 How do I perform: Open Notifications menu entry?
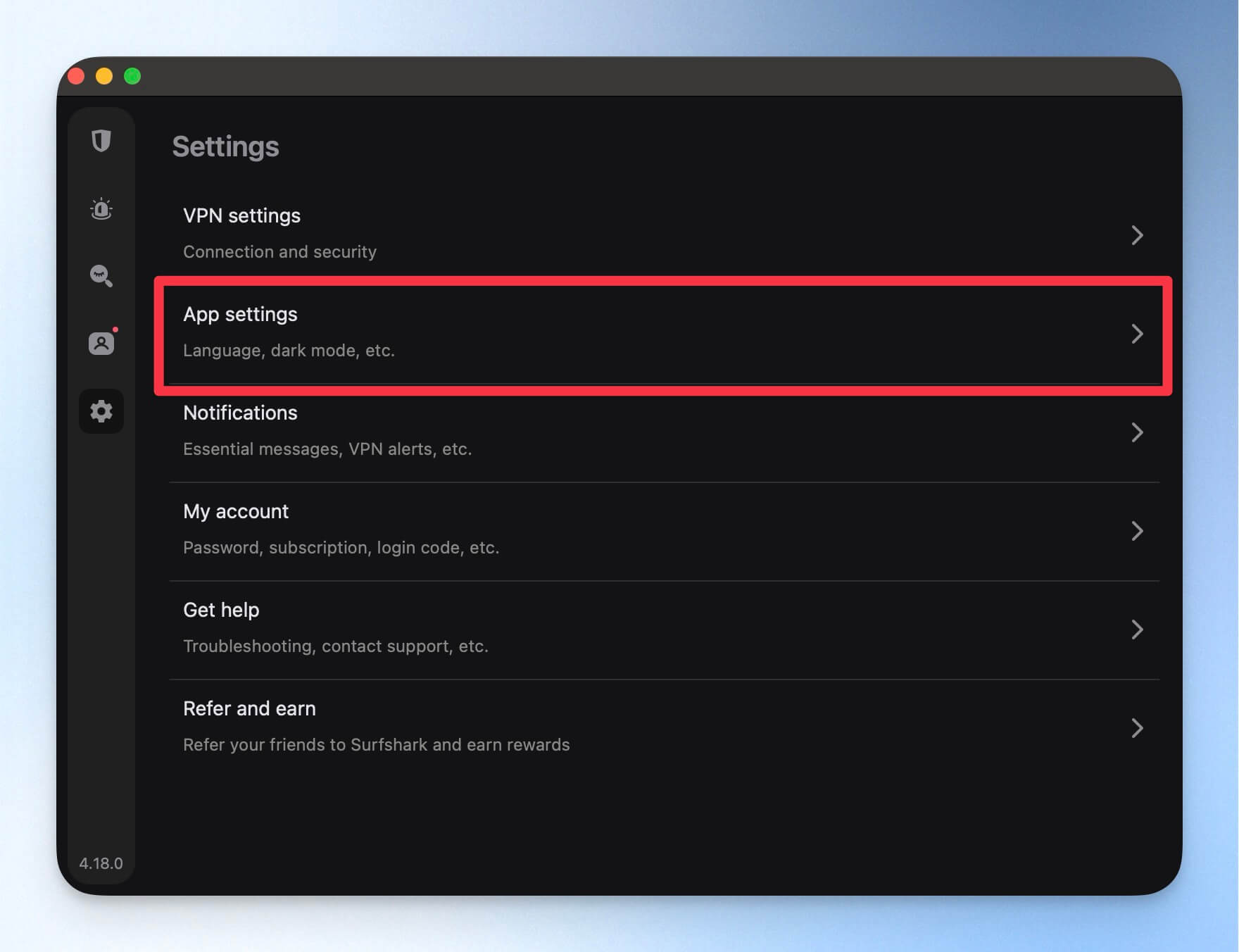click(x=664, y=432)
